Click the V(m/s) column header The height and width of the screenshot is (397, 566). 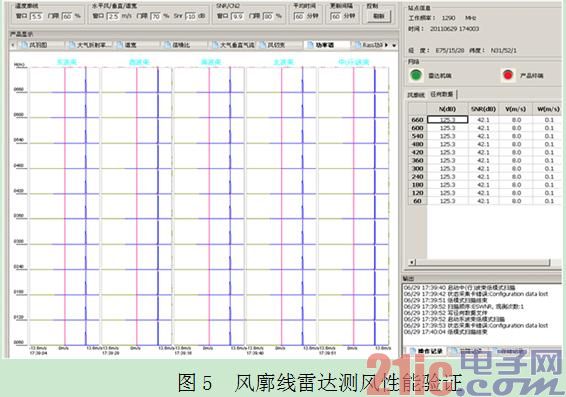[x=515, y=109]
